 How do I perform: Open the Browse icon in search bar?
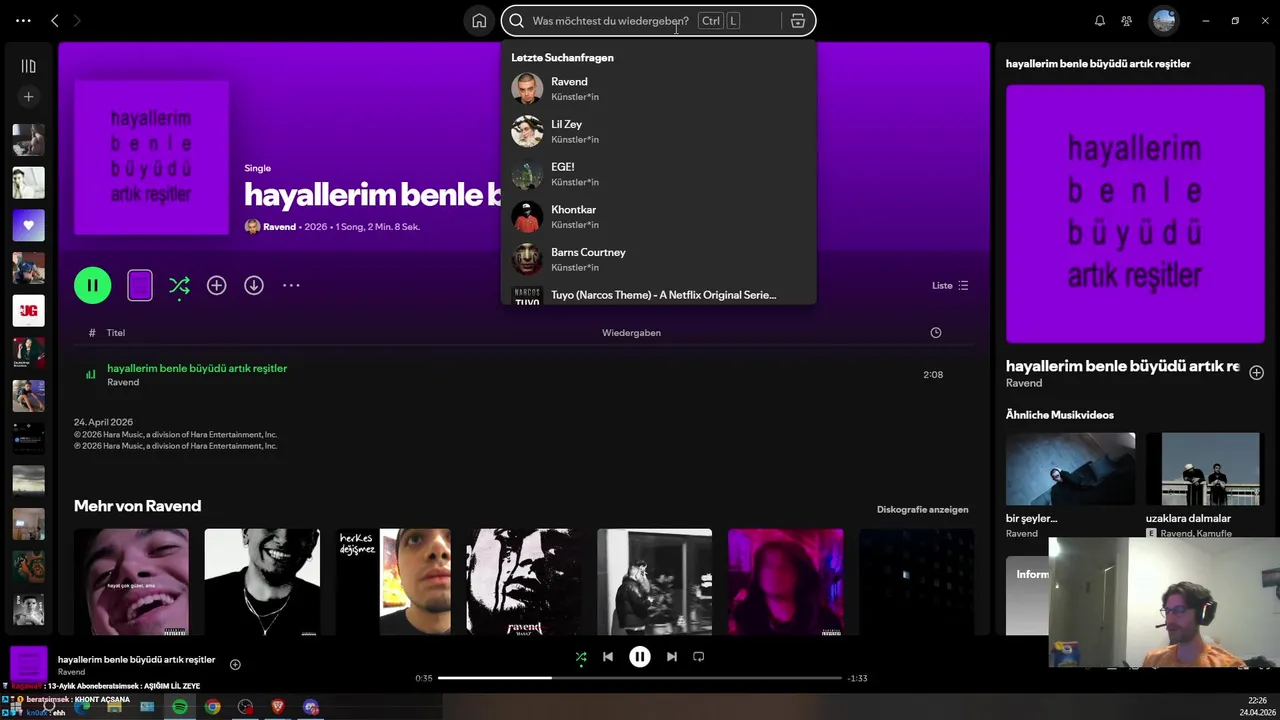click(x=797, y=21)
